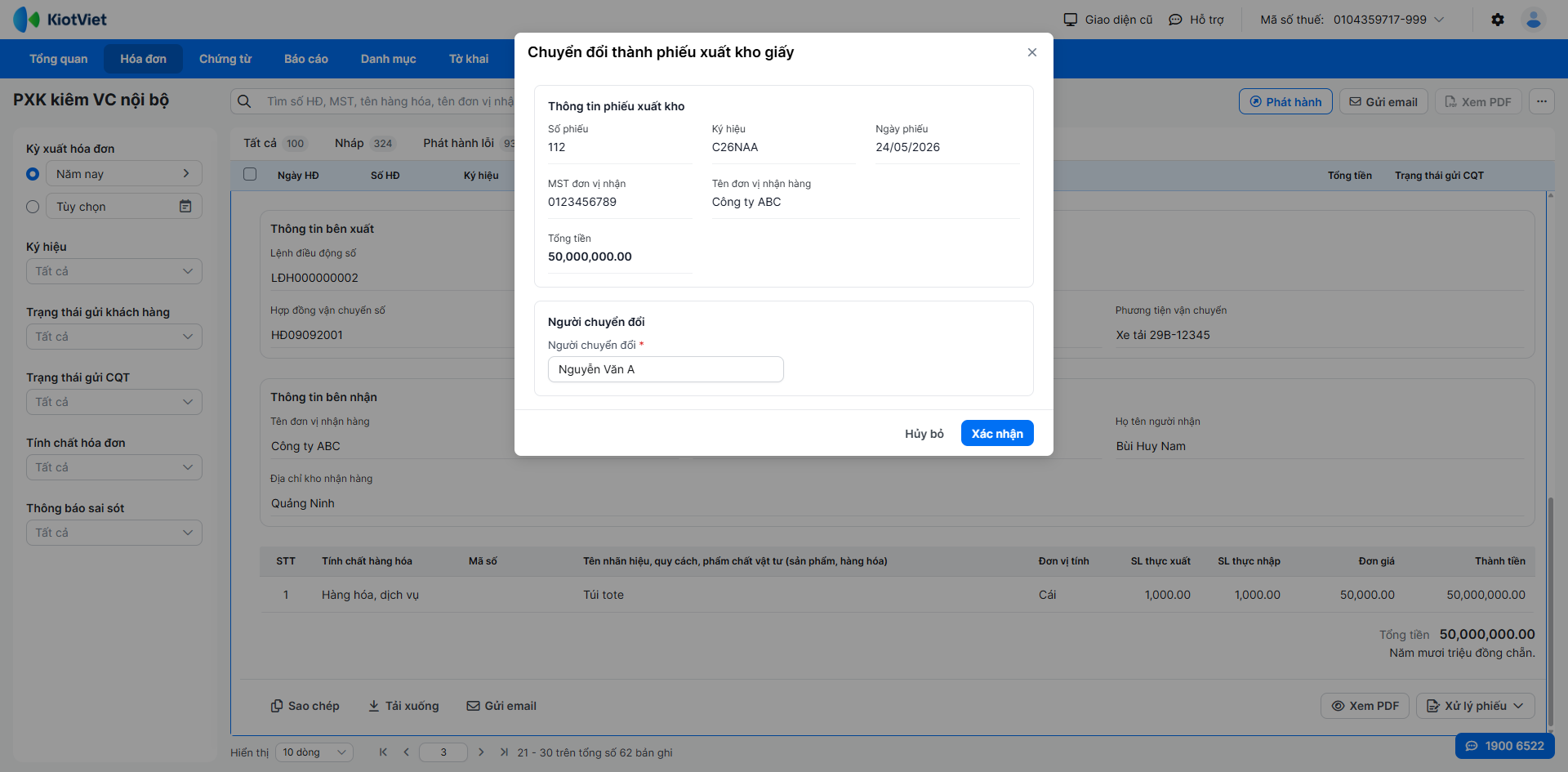This screenshot has width=1568, height=772.
Task: Open the Tờ khai menu
Action: pos(469,59)
